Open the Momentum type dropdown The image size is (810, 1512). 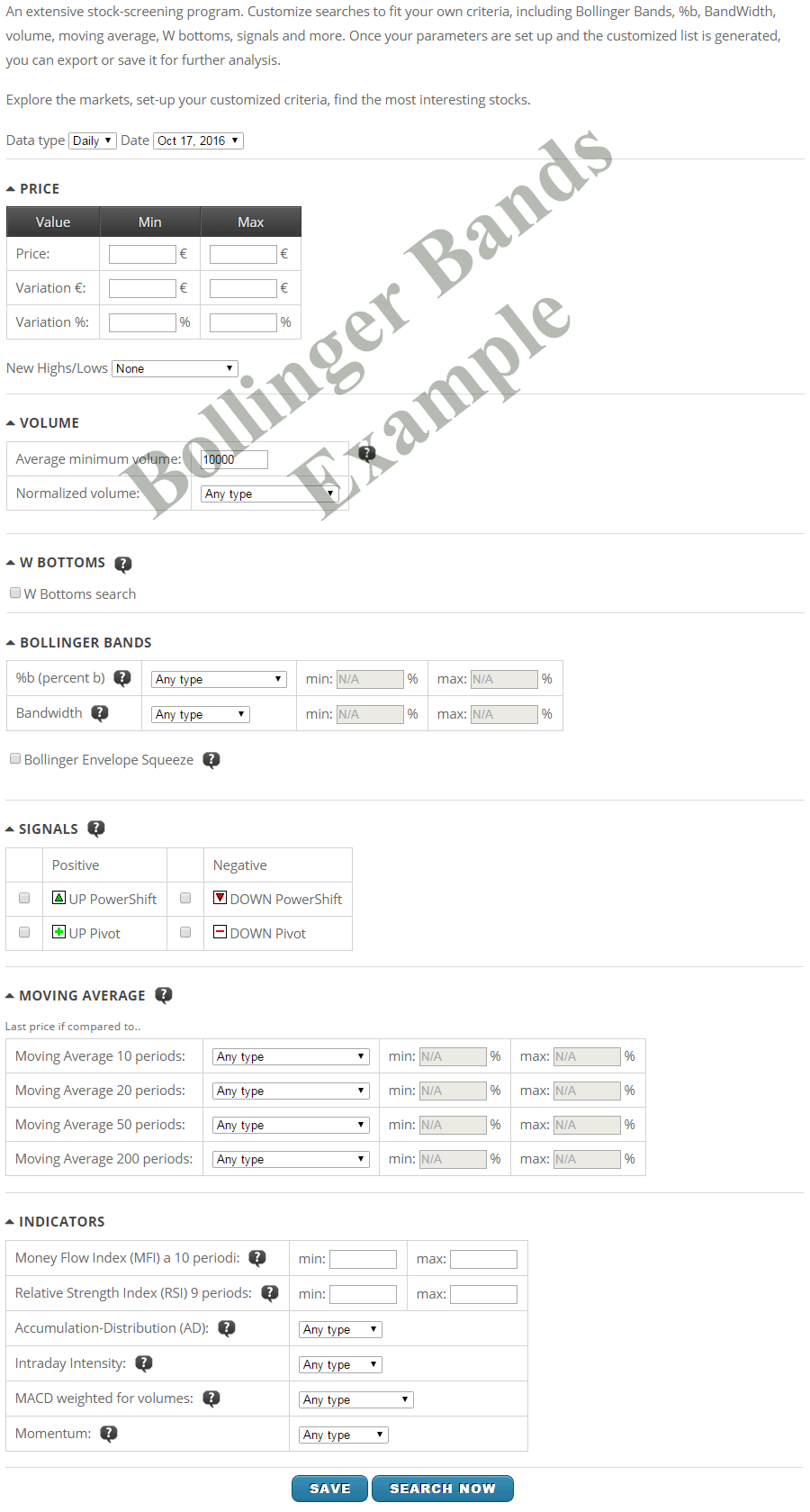[344, 1435]
